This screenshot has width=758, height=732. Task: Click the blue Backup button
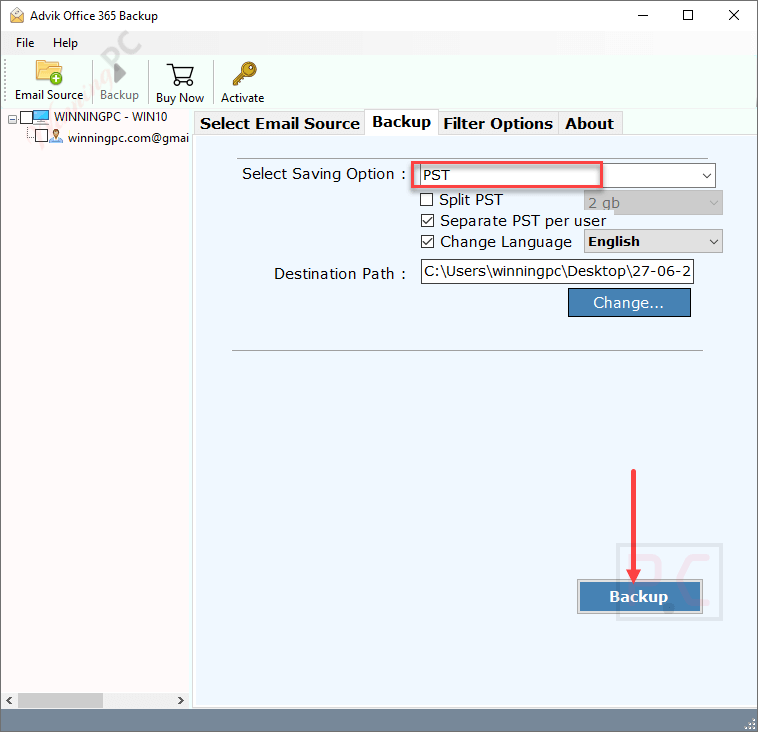(639, 597)
